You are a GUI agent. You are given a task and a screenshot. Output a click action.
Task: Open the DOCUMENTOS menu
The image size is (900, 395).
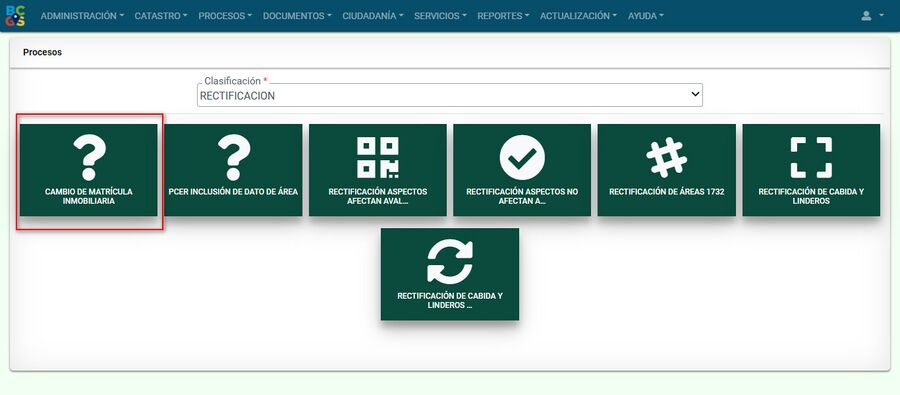(297, 16)
